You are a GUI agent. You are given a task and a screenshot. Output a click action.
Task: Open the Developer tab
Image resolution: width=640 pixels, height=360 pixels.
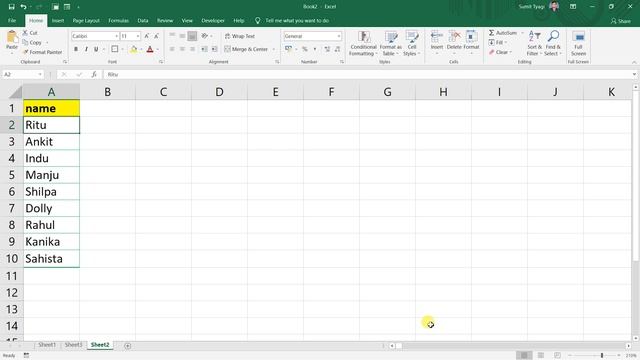click(213, 20)
